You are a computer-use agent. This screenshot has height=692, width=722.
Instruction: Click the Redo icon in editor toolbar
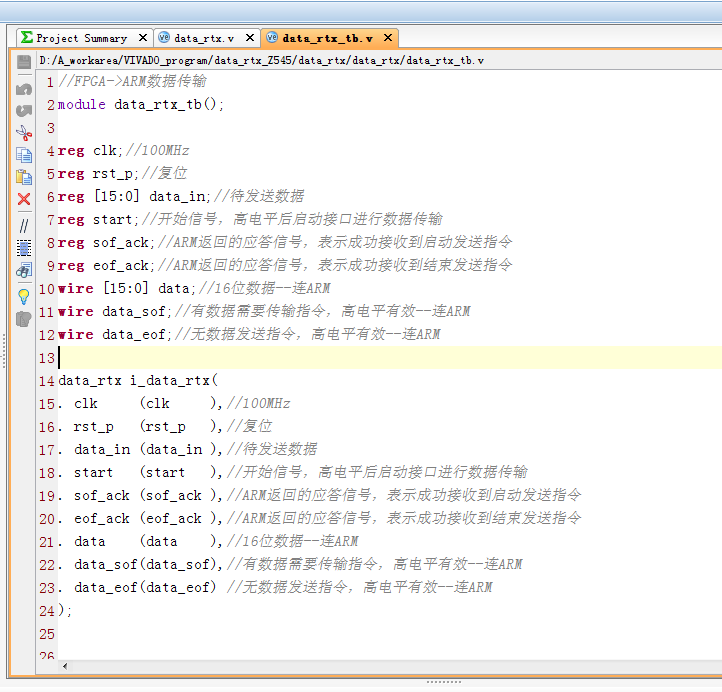point(24,110)
